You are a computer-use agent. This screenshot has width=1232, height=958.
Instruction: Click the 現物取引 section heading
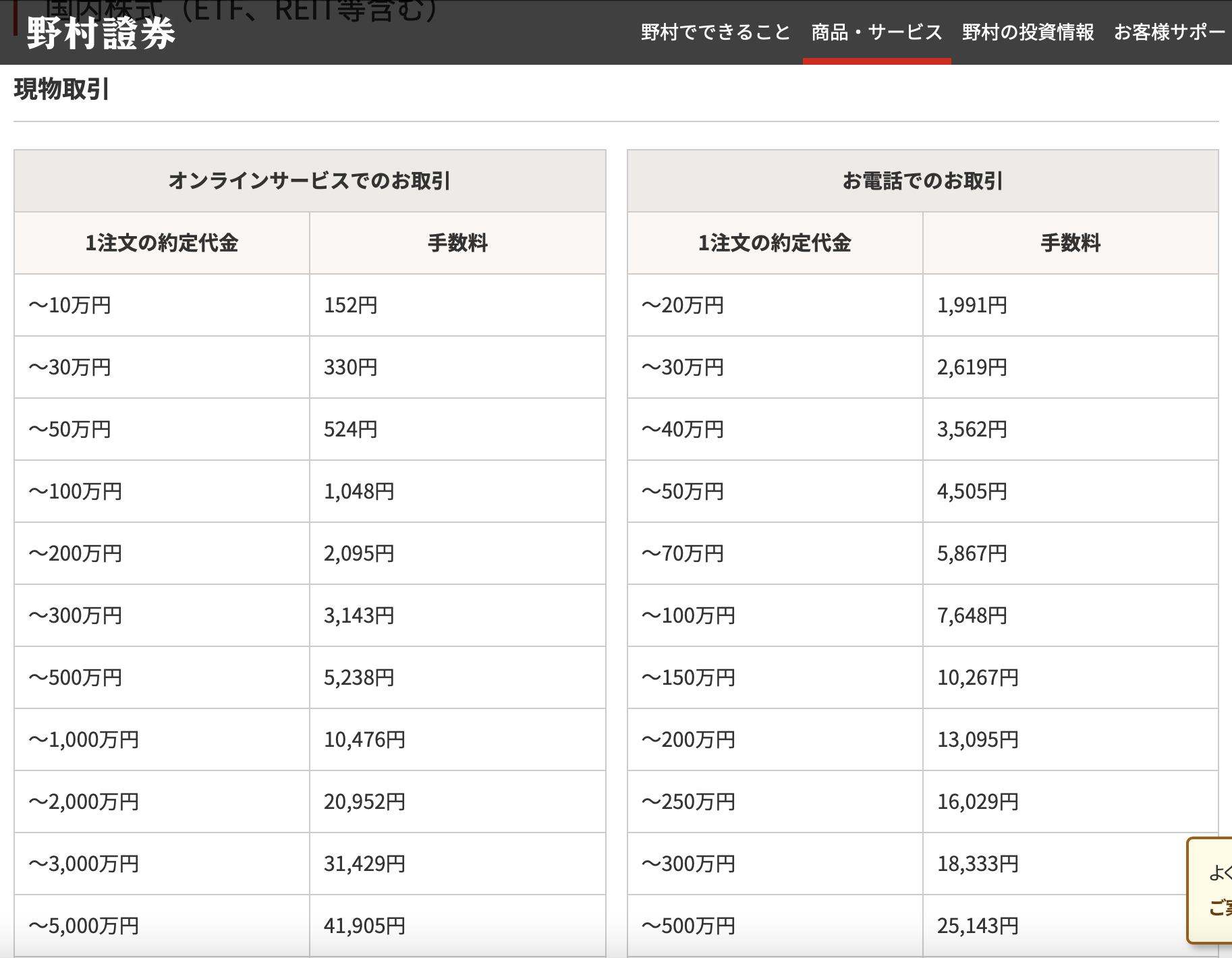pyautogui.click(x=61, y=89)
